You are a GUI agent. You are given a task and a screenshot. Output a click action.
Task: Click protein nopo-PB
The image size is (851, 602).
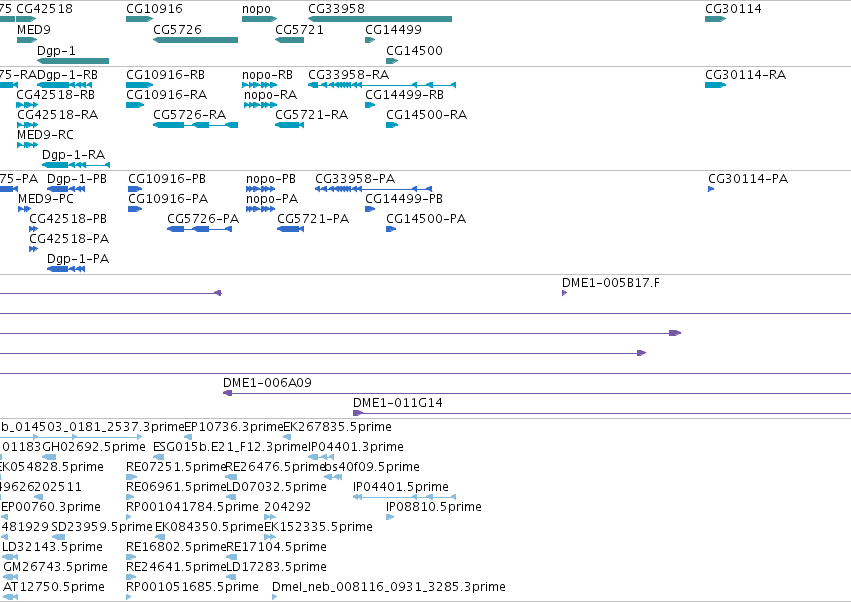click(x=261, y=189)
